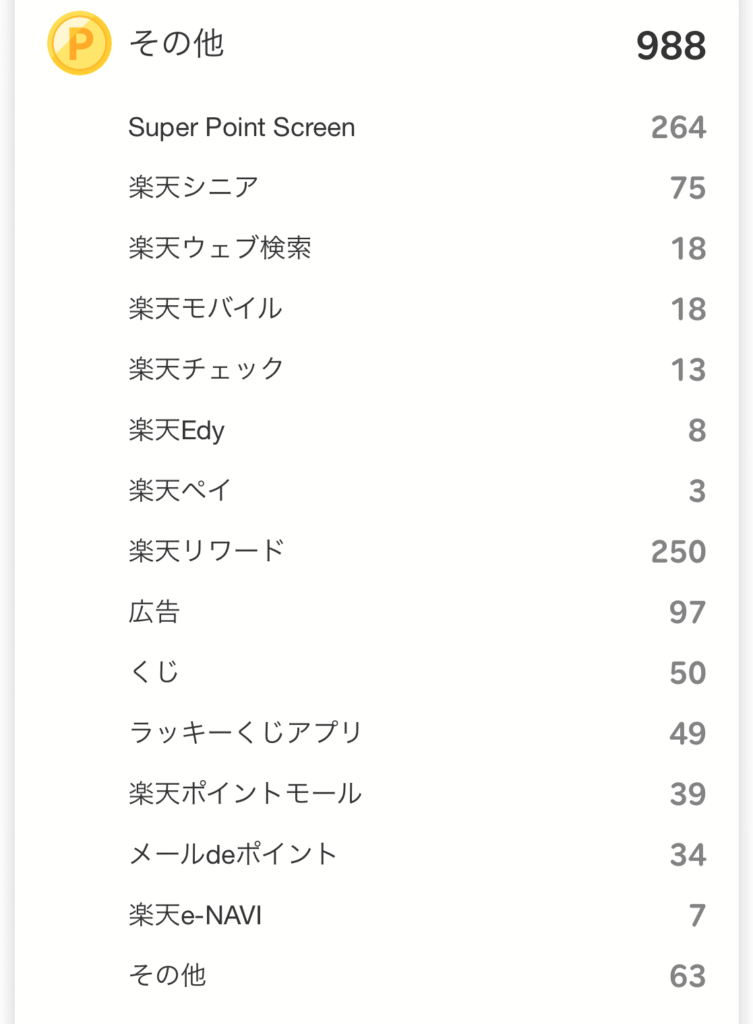
Task: Tap the その他 section title text
Action: click(x=176, y=44)
